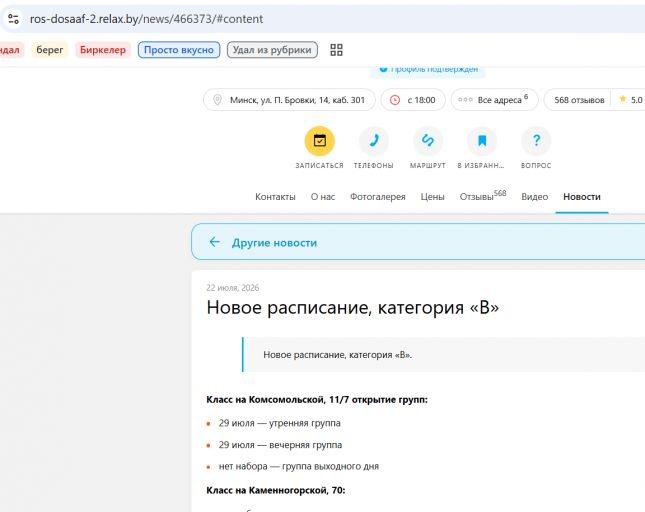Click the URL address field
The height and width of the screenshot is (512, 645).
(x=329, y=19)
